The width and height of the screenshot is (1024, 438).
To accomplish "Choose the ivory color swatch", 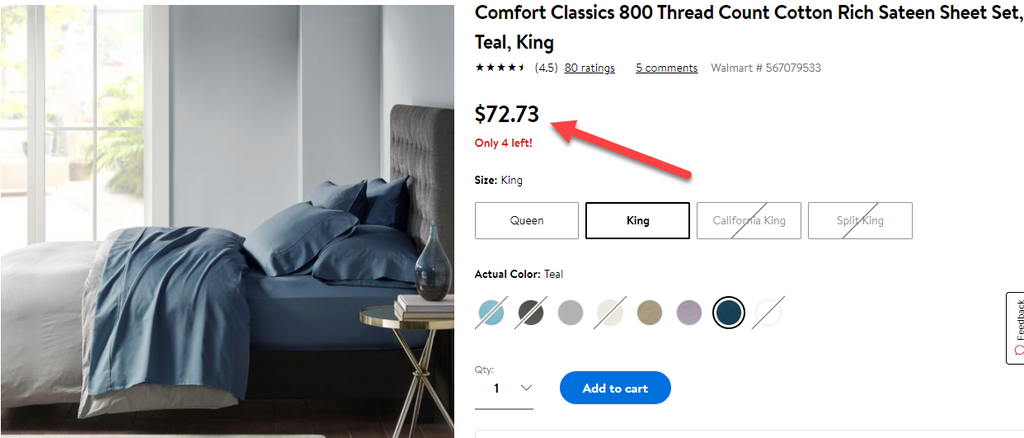I will (x=610, y=313).
